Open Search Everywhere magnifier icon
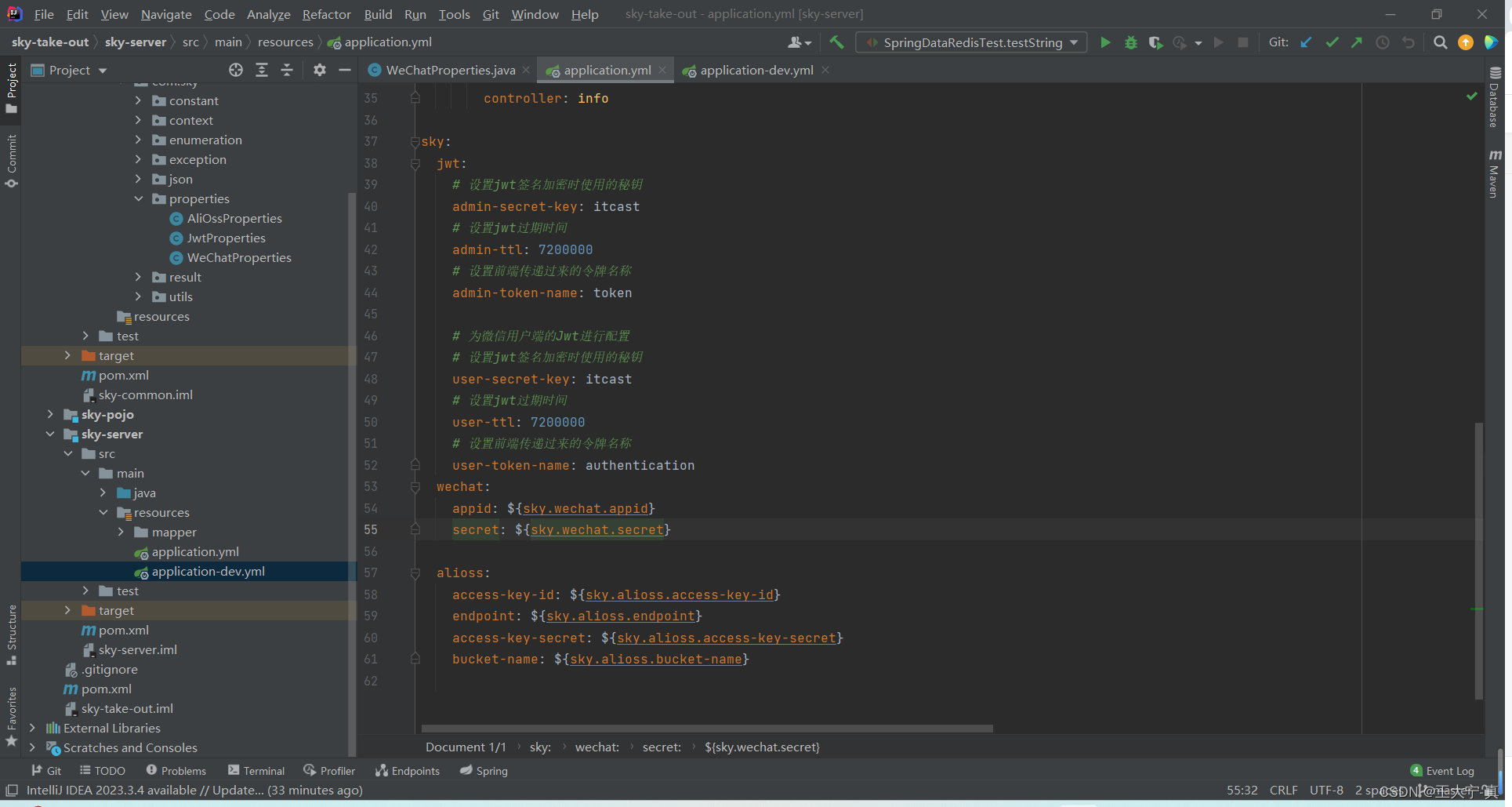The height and width of the screenshot is (807, 1512). click(1440, 42)
